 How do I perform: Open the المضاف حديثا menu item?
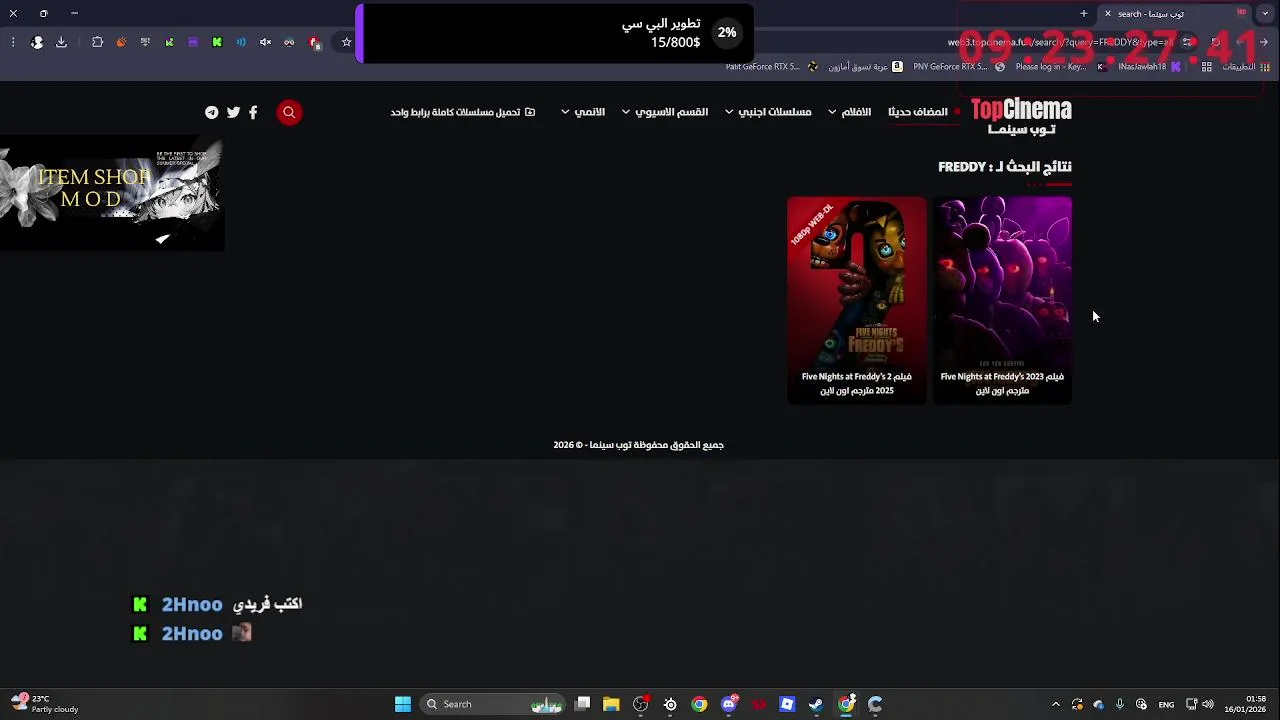[917, 112]
